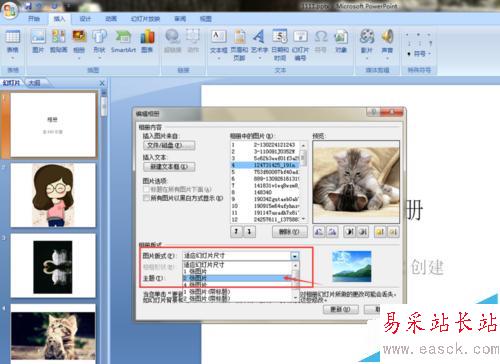Select picture 8 named 148340
Screen dimensions: 500x364
point(265,192)
